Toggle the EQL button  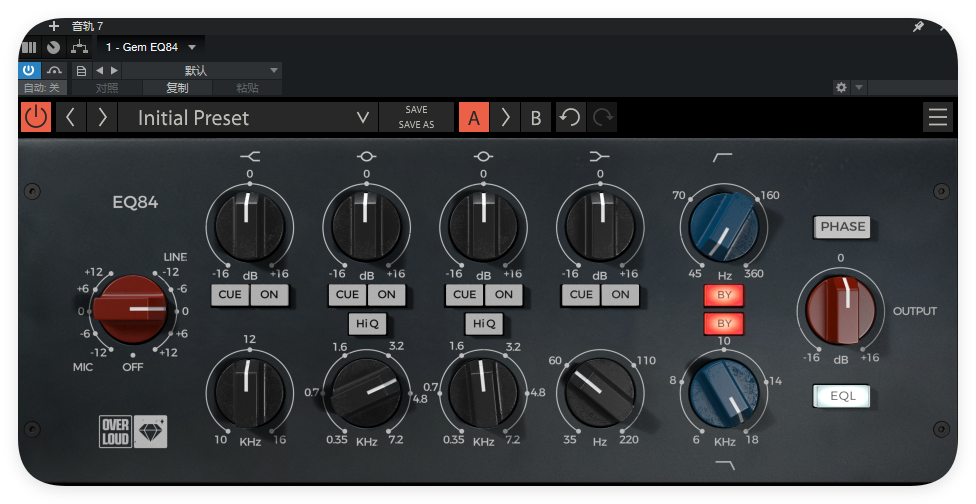(x=842, y=396)
